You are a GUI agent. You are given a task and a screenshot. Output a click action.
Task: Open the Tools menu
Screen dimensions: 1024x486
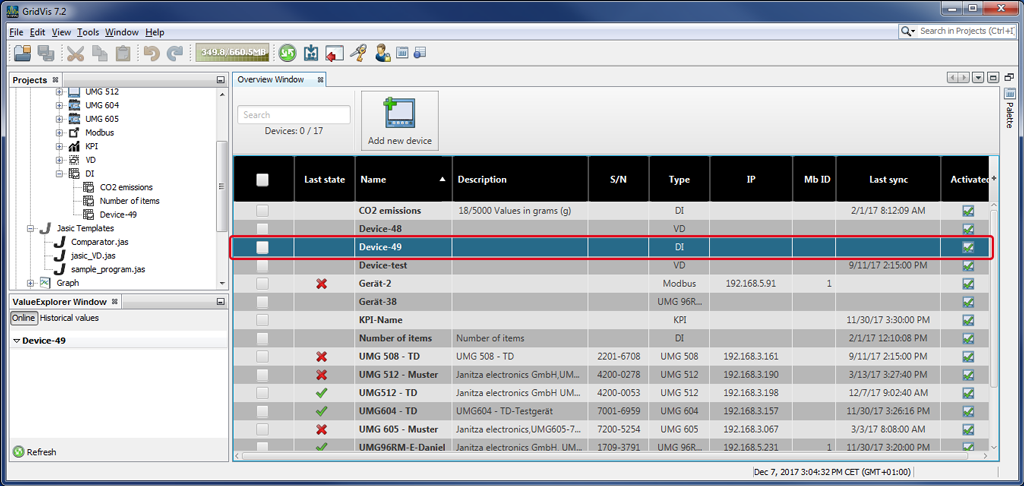click(88, 32)
